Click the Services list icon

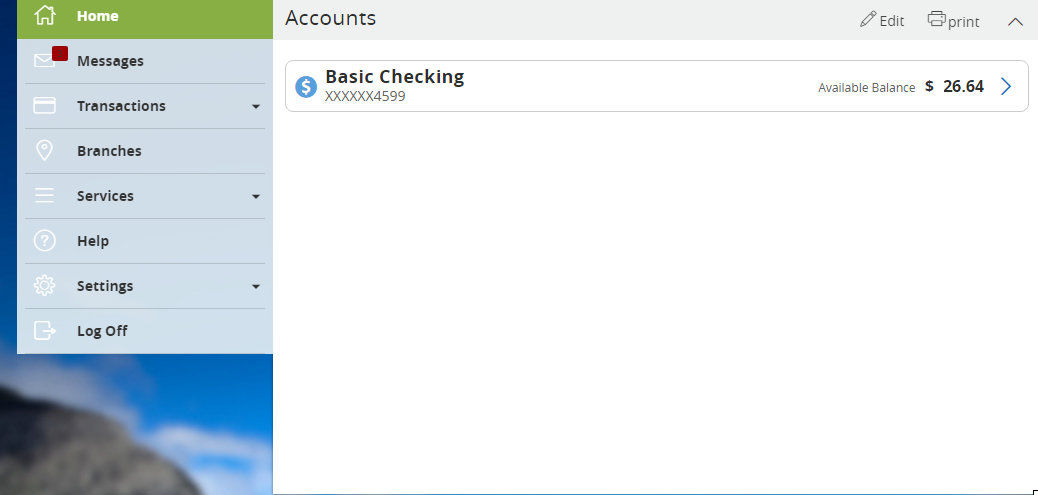click(44, 196)
